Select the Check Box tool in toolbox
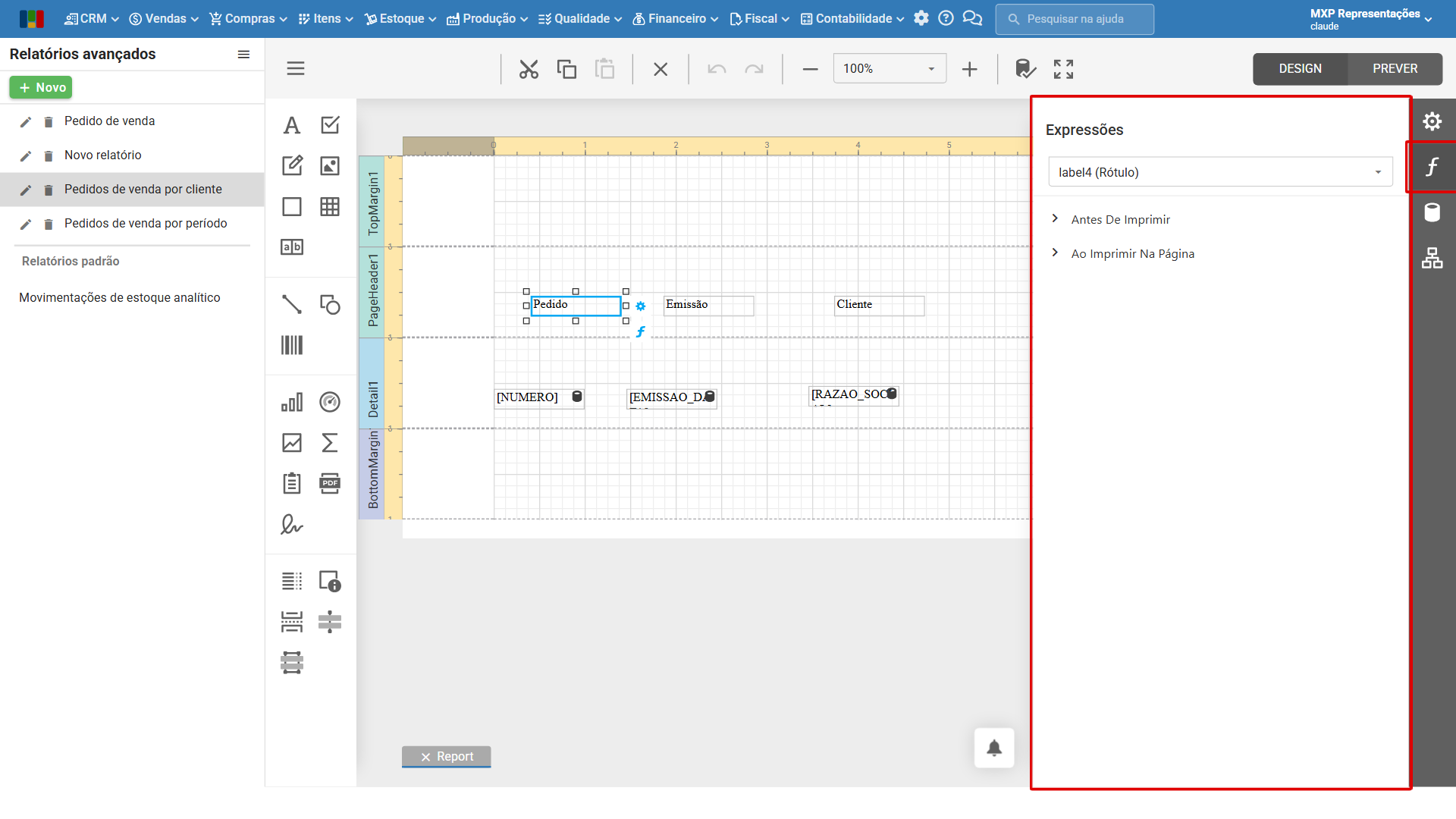 [330, 125]
